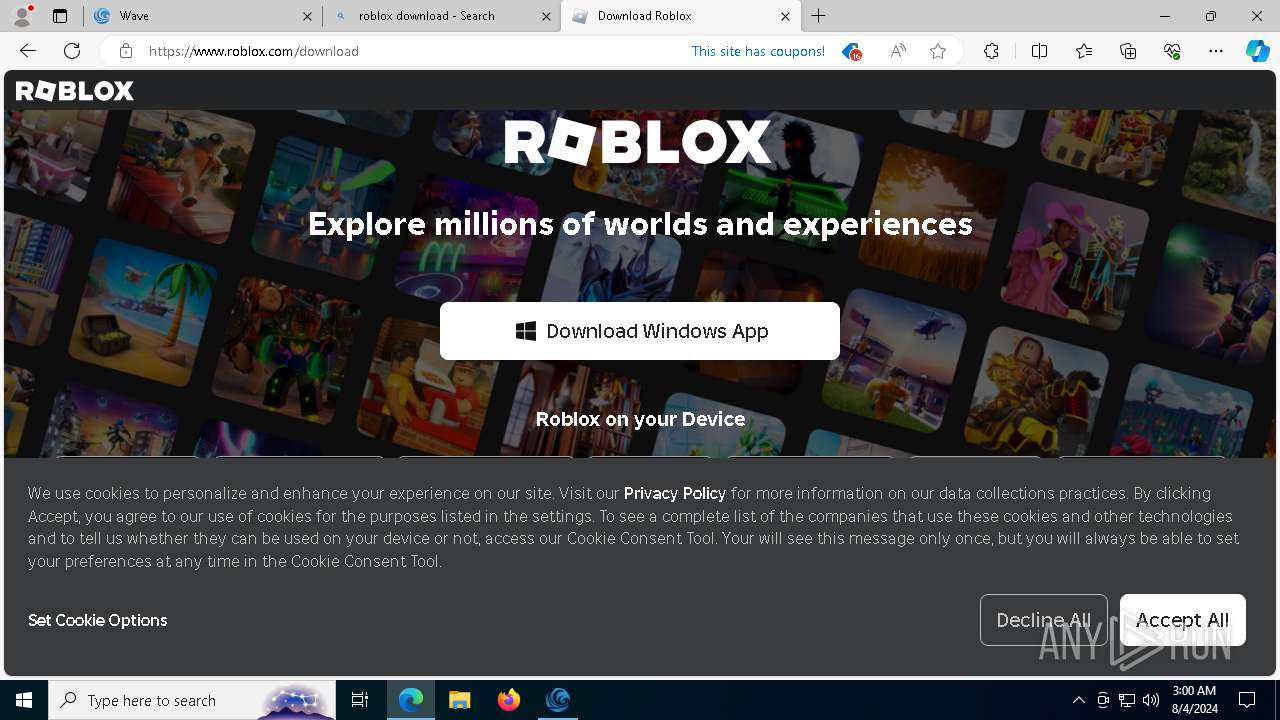Open the Windows Start menu

24,700
